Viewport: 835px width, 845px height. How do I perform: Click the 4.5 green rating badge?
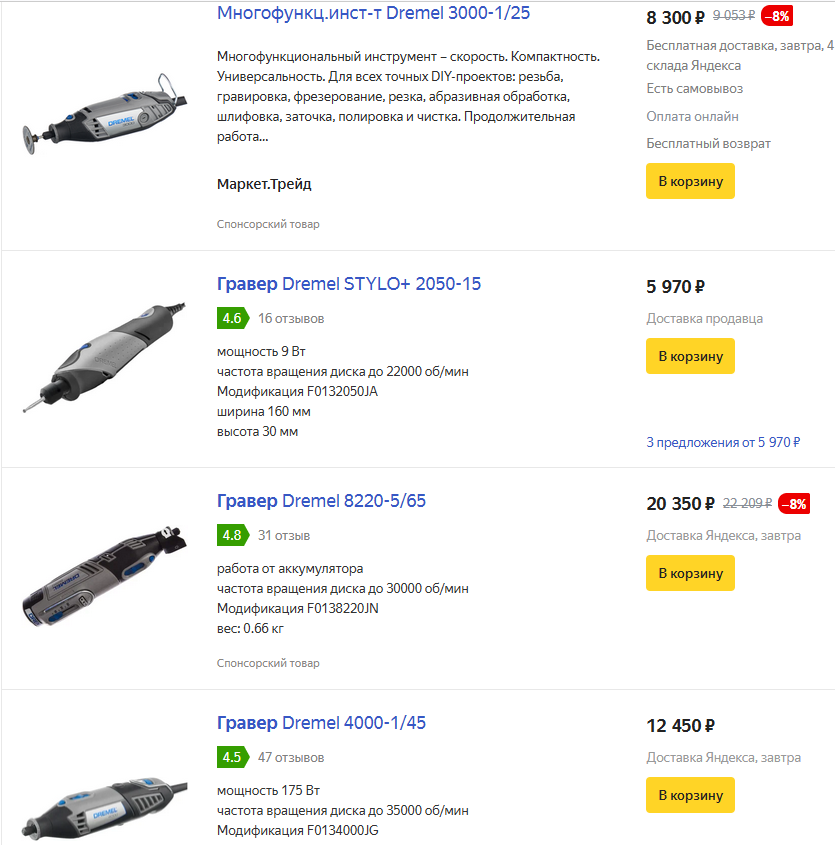tap(233, 758)
